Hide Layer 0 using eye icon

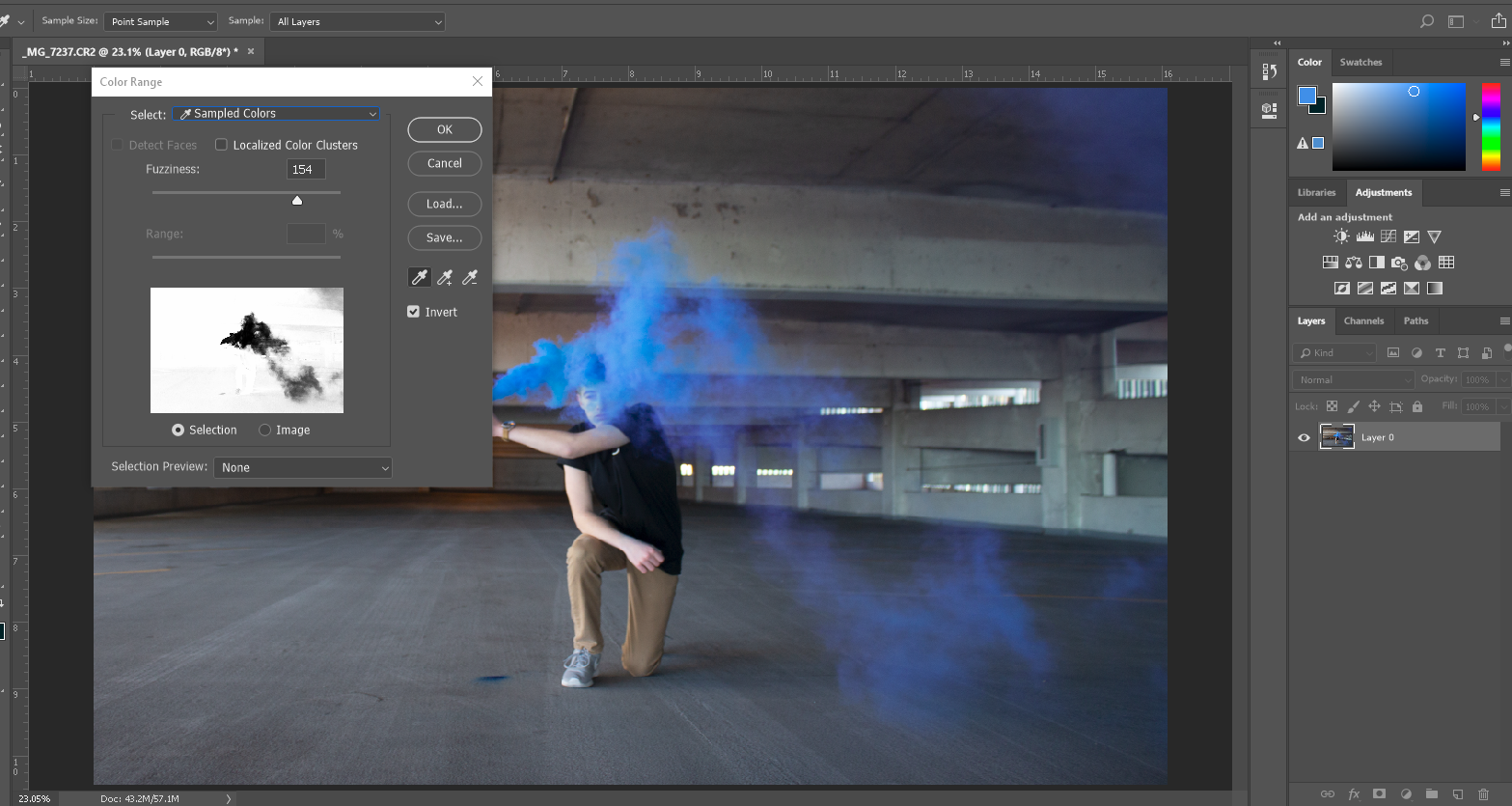coord(1304,437)
